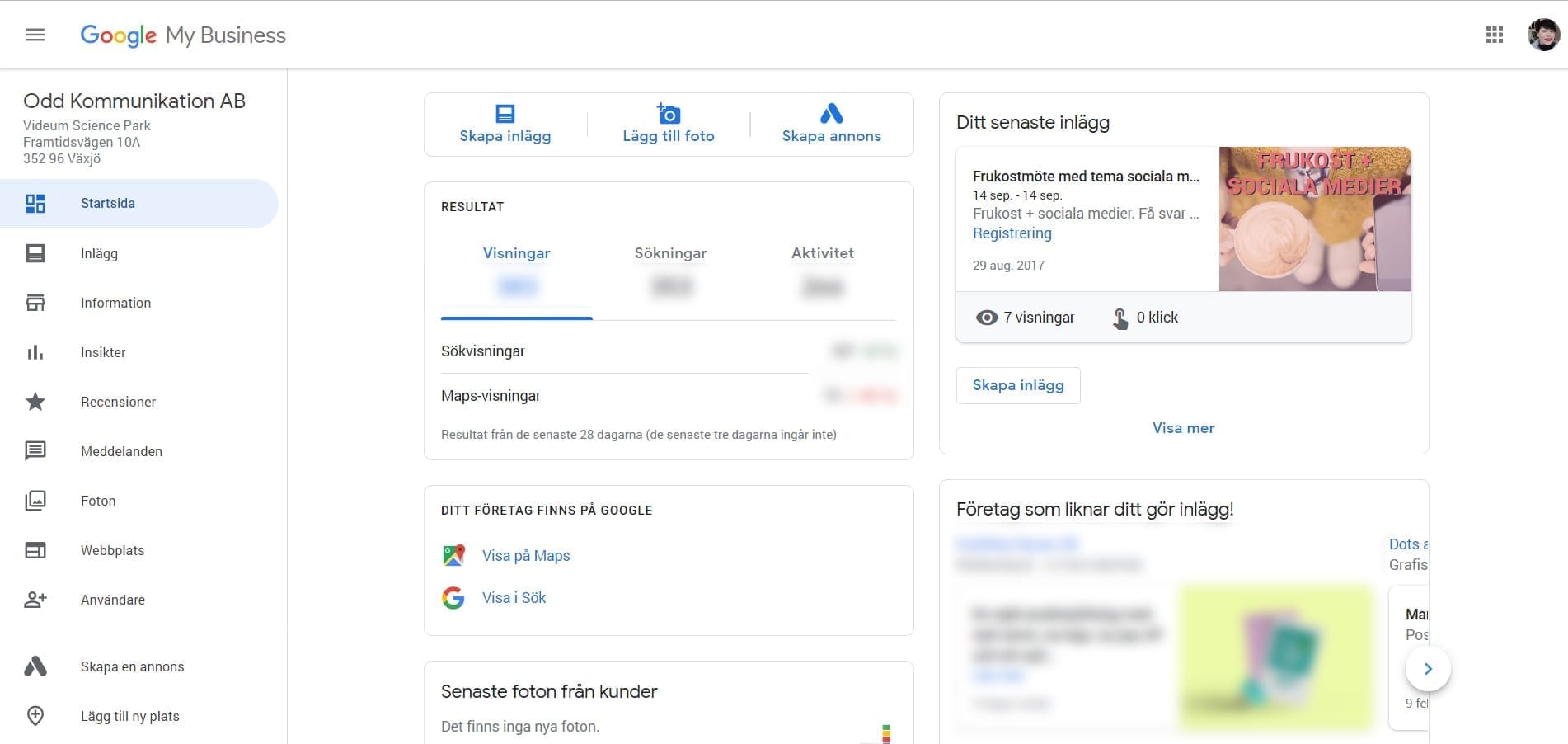
Task: Click the Inlägg posts icon in sidebar
Action: 35,253
